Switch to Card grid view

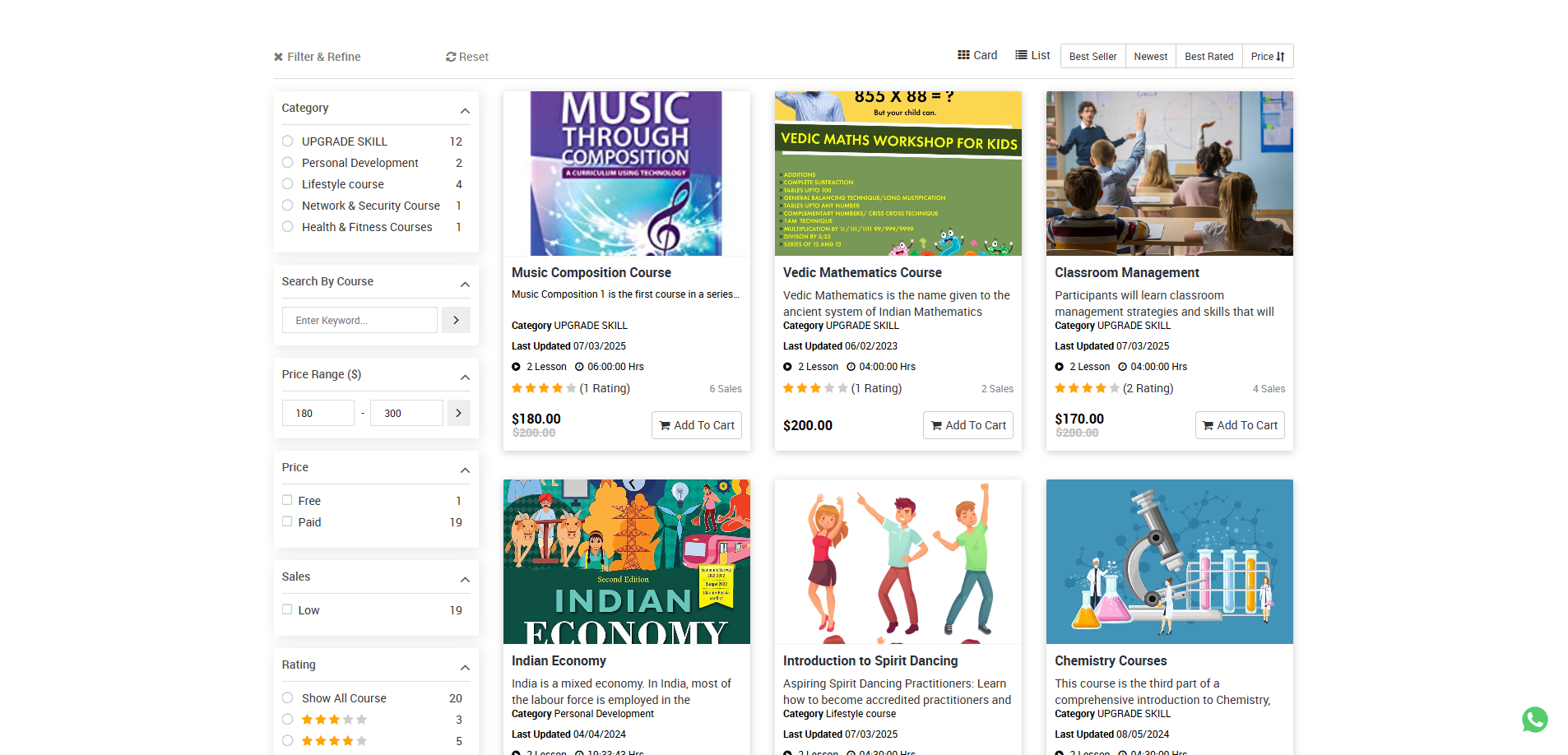pos(977,55)
